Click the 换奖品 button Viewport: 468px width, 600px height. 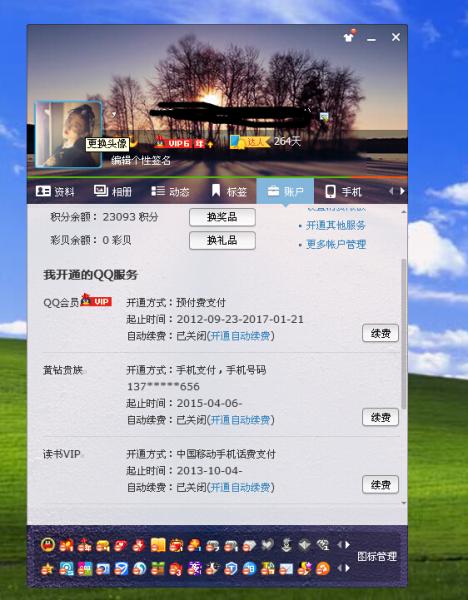(222, 217)
